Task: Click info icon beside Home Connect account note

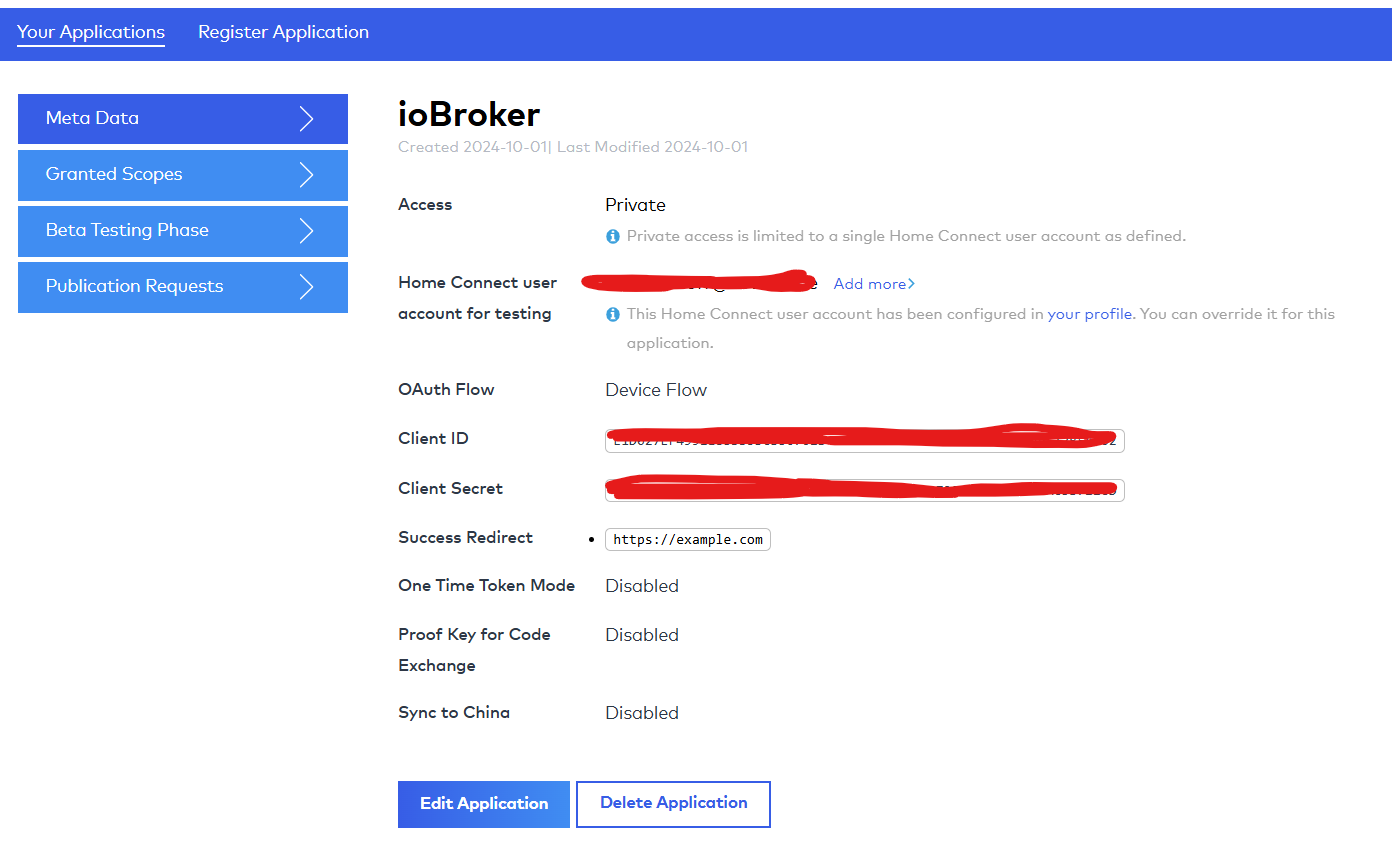Action: pyautogui.click(x=613, y=314)
